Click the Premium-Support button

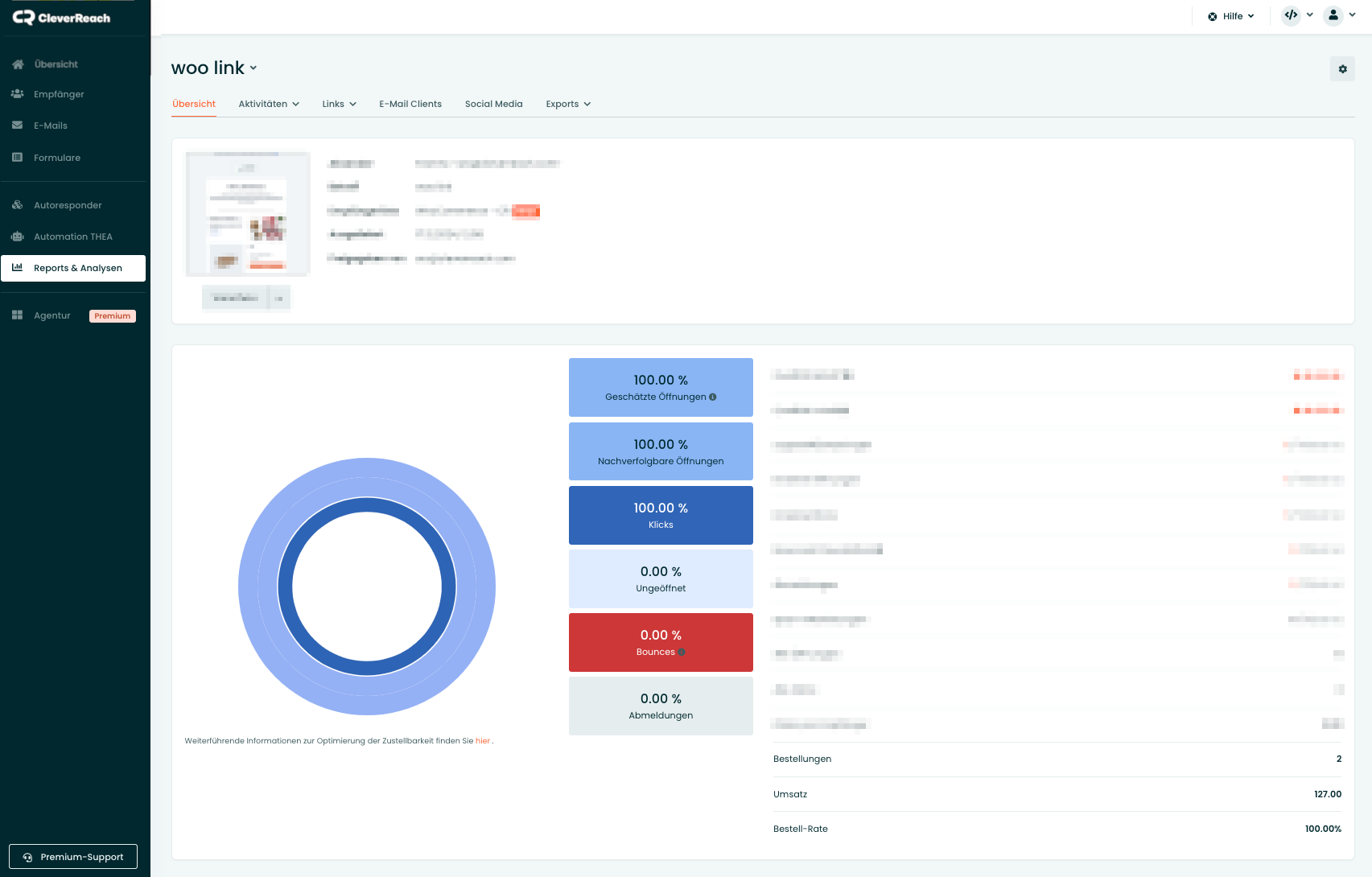pyautogui.click(x=73, y=857)
